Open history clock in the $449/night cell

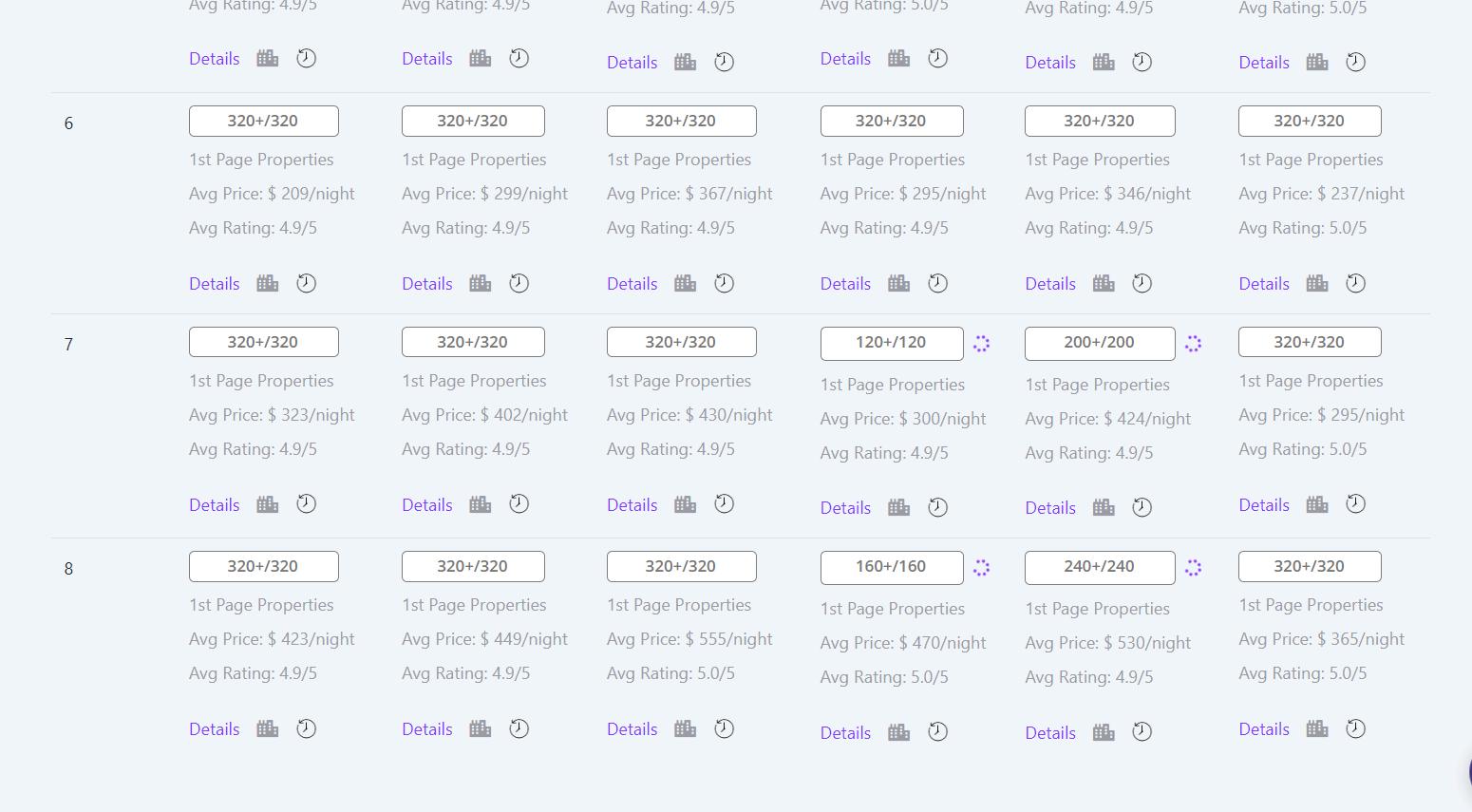[x=519, y=728]
